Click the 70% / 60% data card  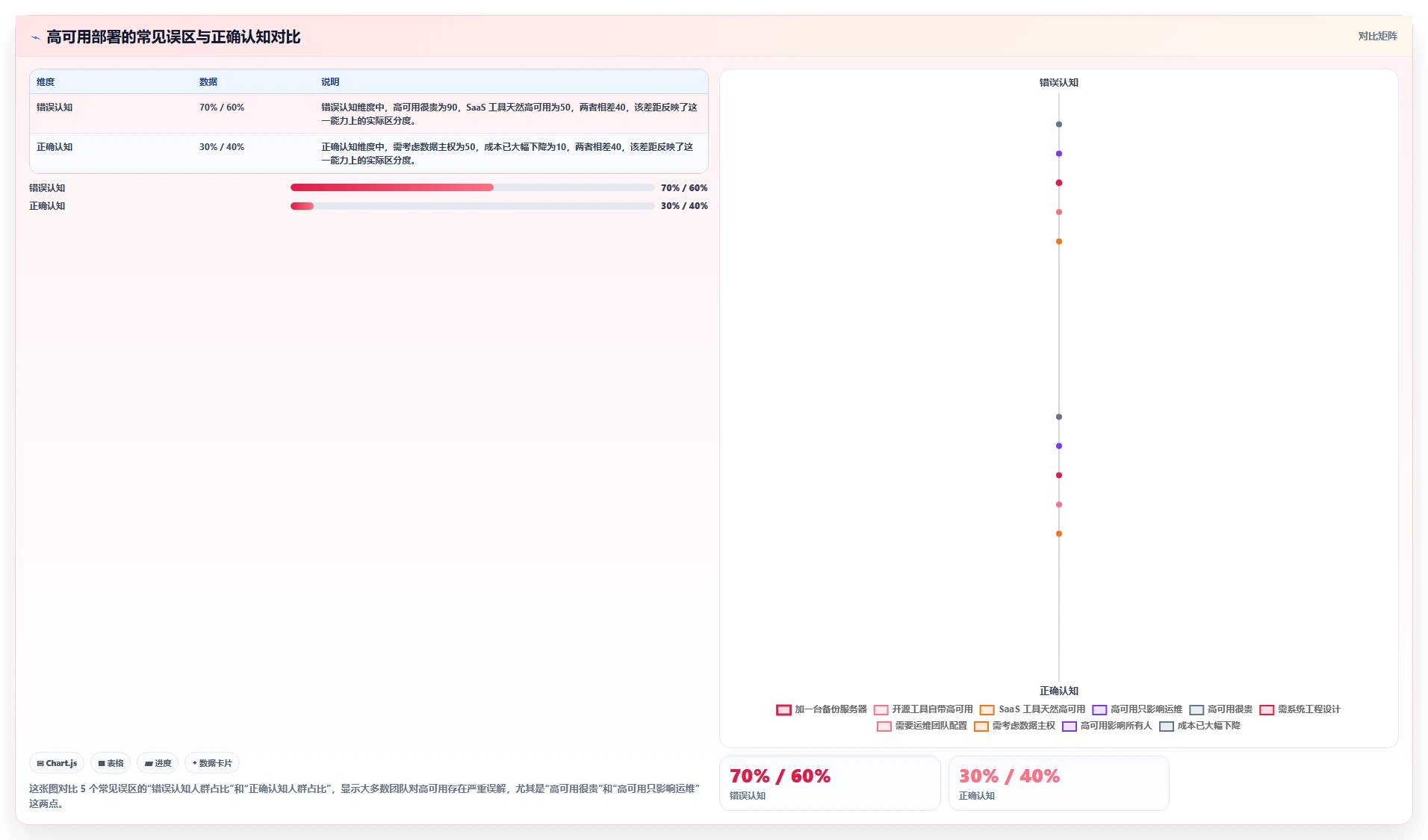pos(829,783)
